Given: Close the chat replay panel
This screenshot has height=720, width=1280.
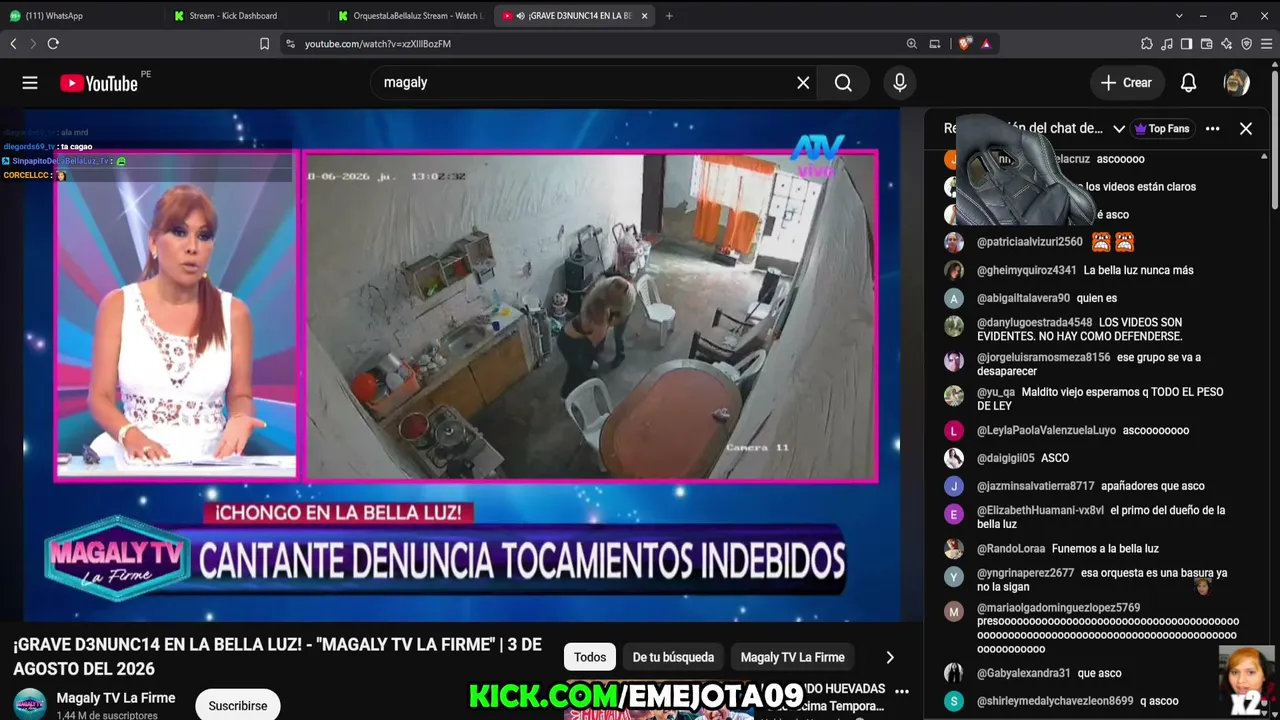Looking at the screenshot, I should point(1246,128).
